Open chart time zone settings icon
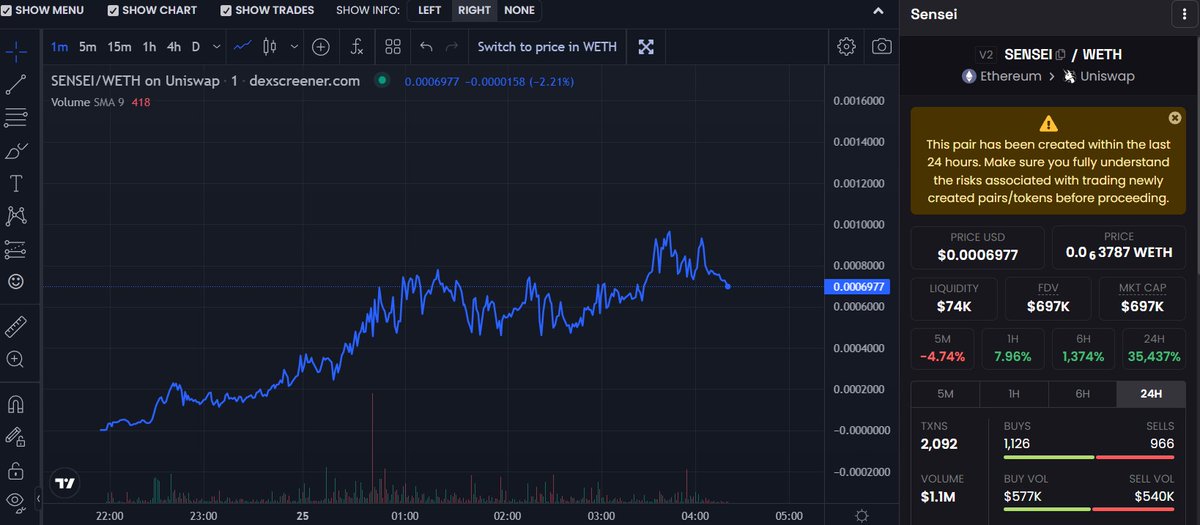1200x525 pixels. [863, 515]
